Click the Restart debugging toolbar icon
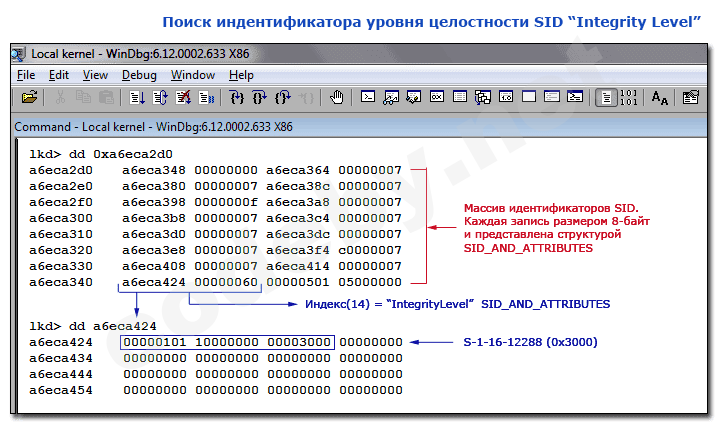Image resolution: width=721 pixels, height=425 pixels. click(160, 98)
